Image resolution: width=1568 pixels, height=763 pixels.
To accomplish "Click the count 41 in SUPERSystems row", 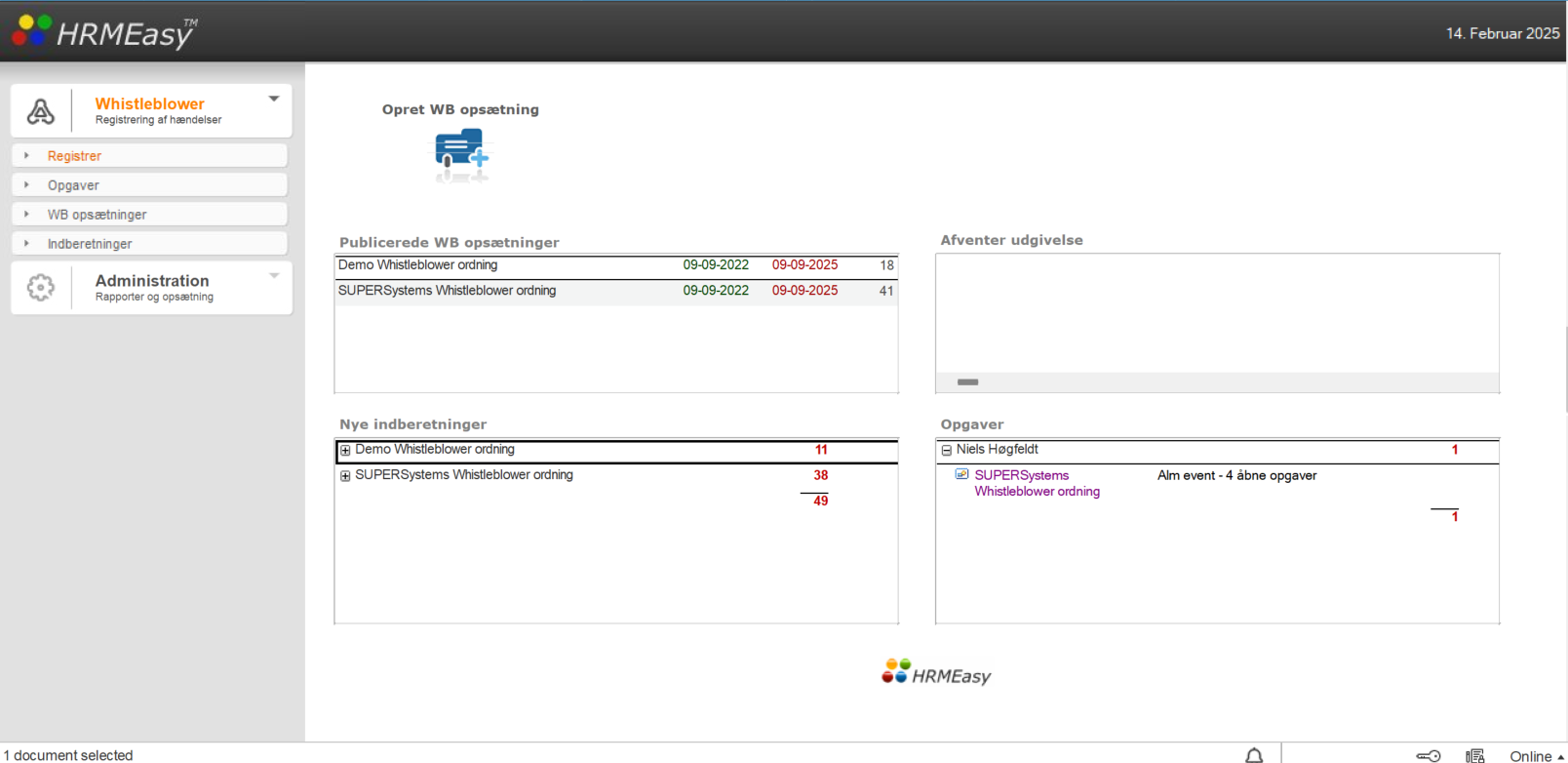I will pyautogui.click(x=886, y=291).
